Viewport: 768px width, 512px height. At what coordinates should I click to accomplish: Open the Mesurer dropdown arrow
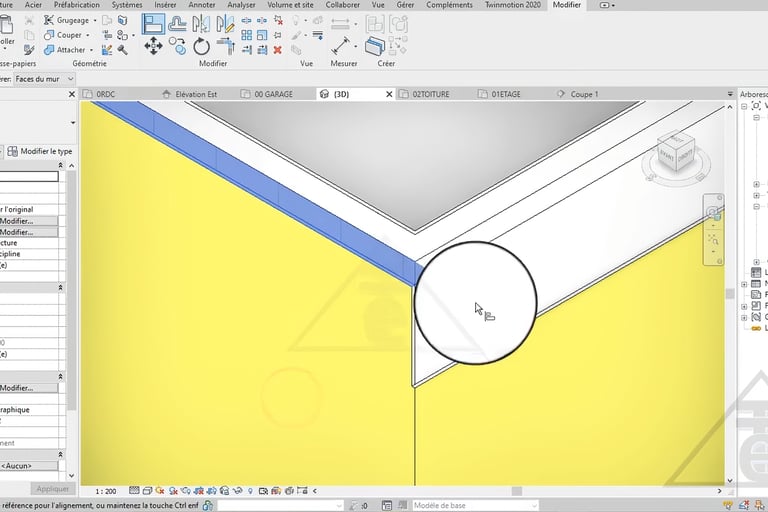tap(355, 47)
